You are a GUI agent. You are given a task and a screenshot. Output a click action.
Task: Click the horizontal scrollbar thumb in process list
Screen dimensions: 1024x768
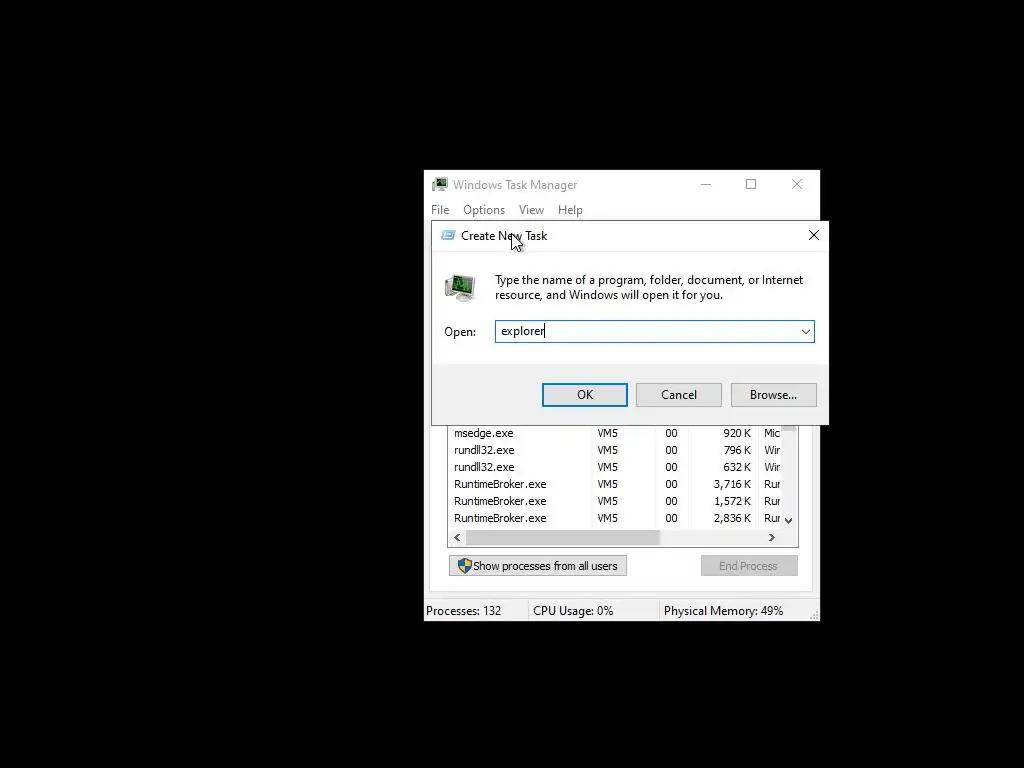tap(563, 537)
